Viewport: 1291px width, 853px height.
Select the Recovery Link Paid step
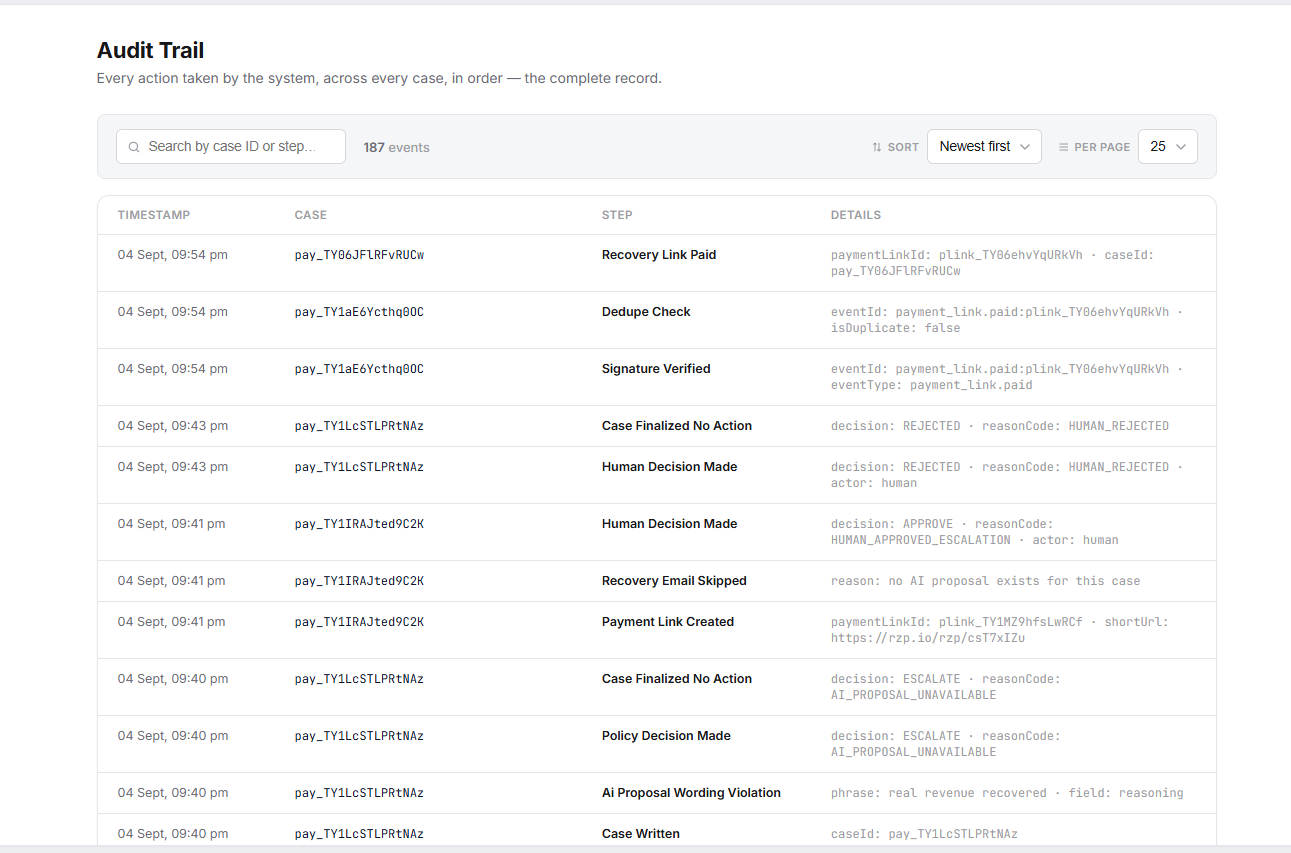pos(659,255)
